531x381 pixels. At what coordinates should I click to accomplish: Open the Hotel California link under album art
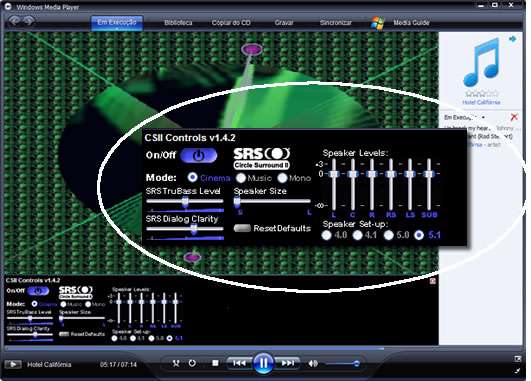click(x=481, y=102)
